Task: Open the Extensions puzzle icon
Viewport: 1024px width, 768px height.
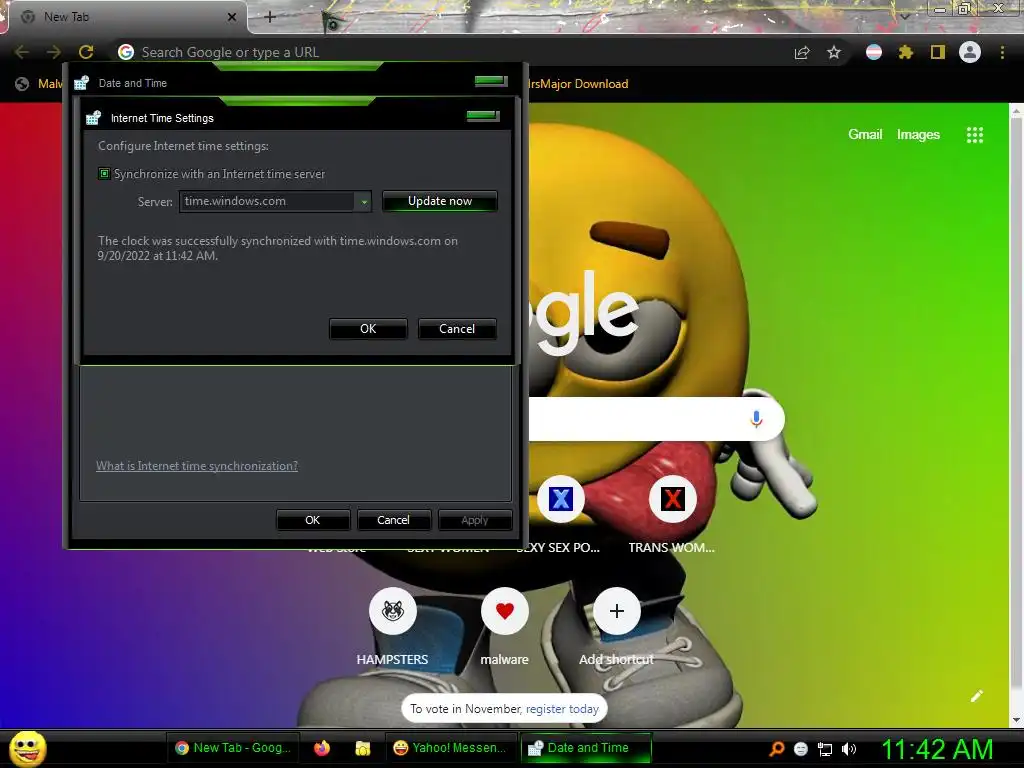Action: coord(906,52)
